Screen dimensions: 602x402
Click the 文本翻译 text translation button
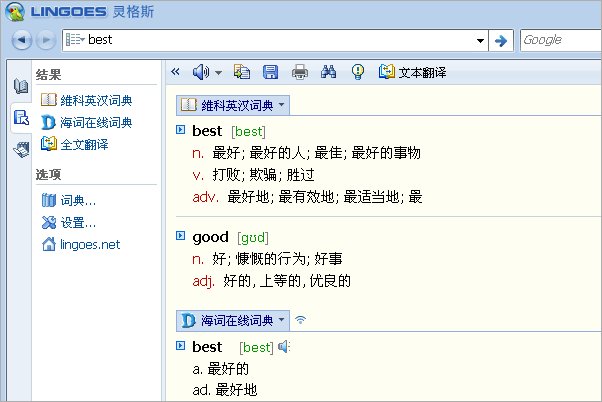coord(412,72)
